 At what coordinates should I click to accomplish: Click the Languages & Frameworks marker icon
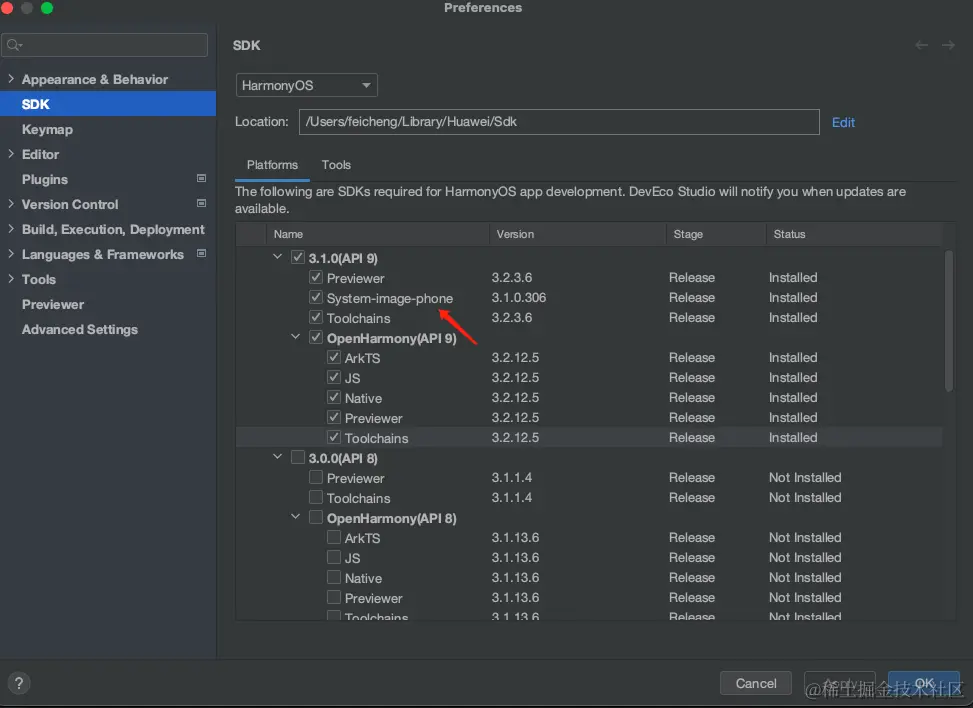(201, 254)
